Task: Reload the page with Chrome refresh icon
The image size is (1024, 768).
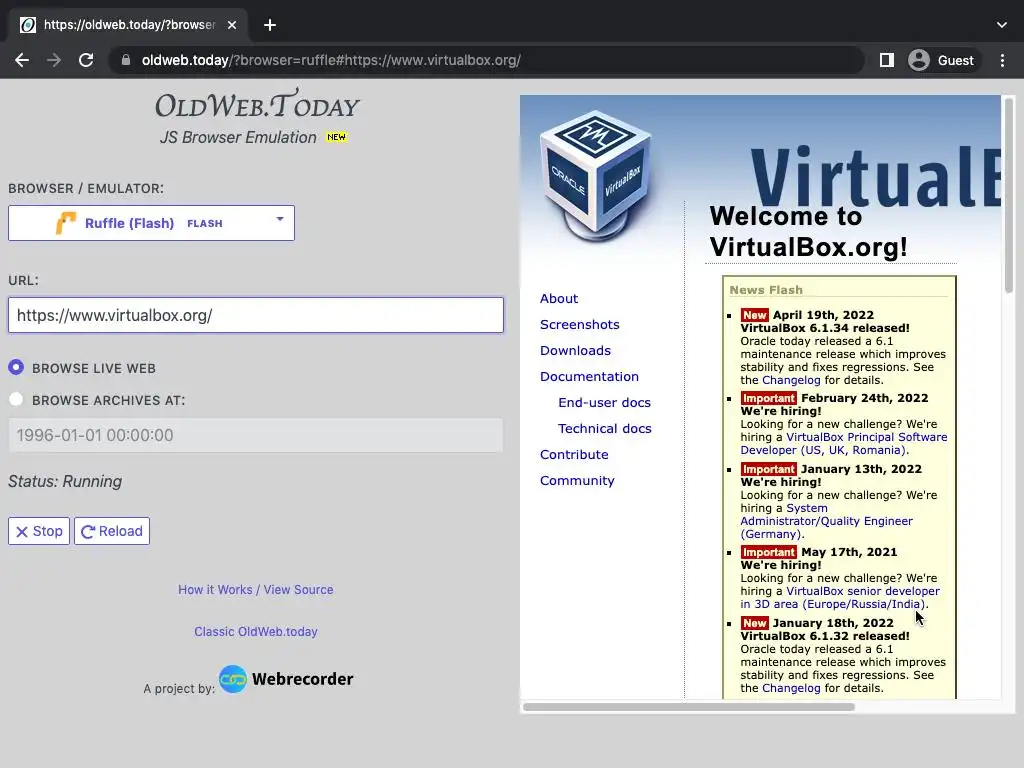Action: [86, 60]
